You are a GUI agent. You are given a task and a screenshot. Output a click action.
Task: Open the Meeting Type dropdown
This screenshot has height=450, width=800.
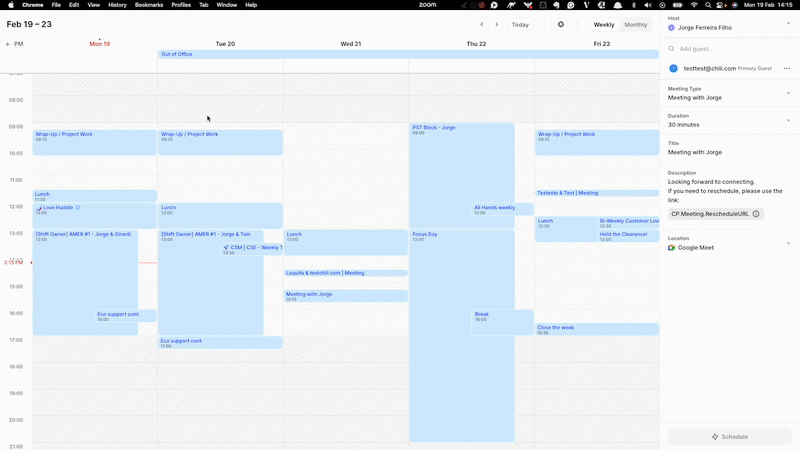pyautogui.click(x=788, y=92)
